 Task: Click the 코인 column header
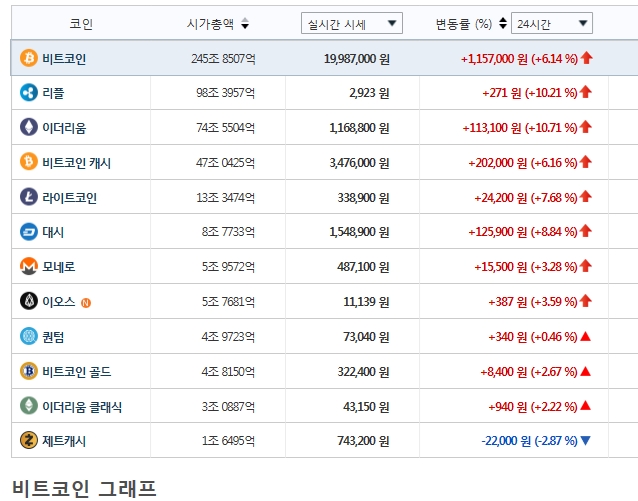(x=81, y=24)
